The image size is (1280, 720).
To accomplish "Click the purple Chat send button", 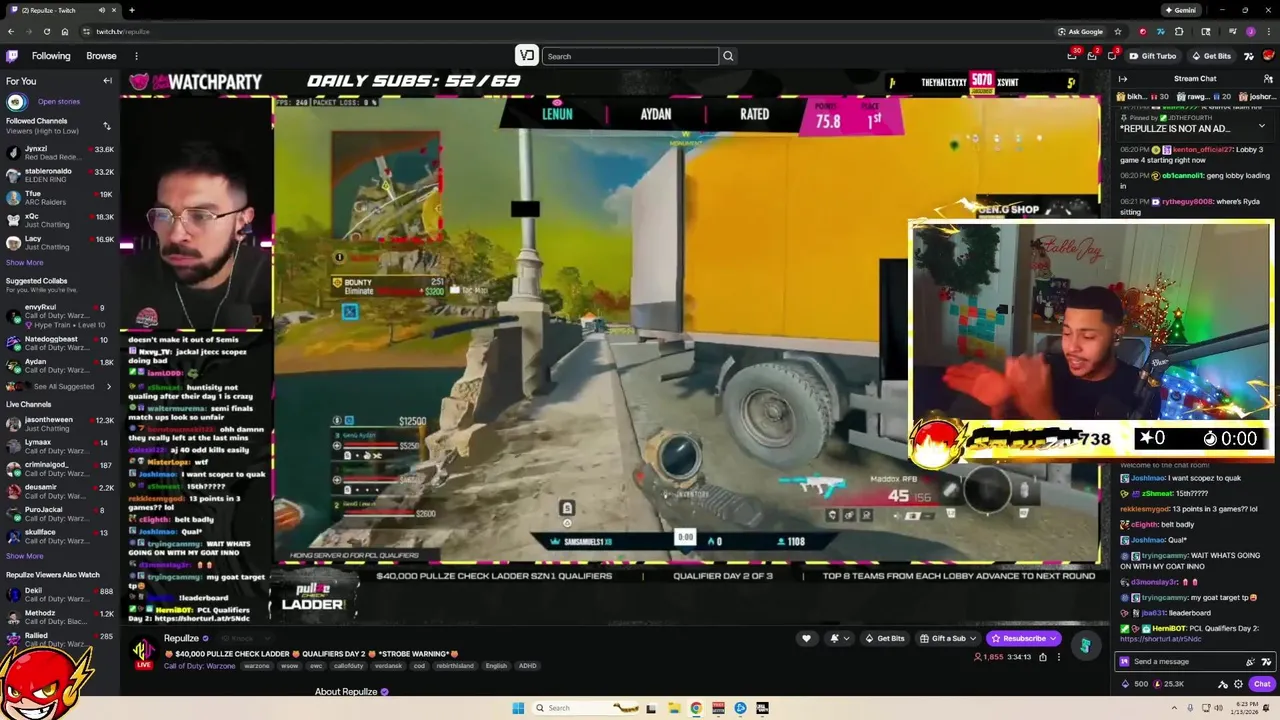I will (x=1262, y=684).
